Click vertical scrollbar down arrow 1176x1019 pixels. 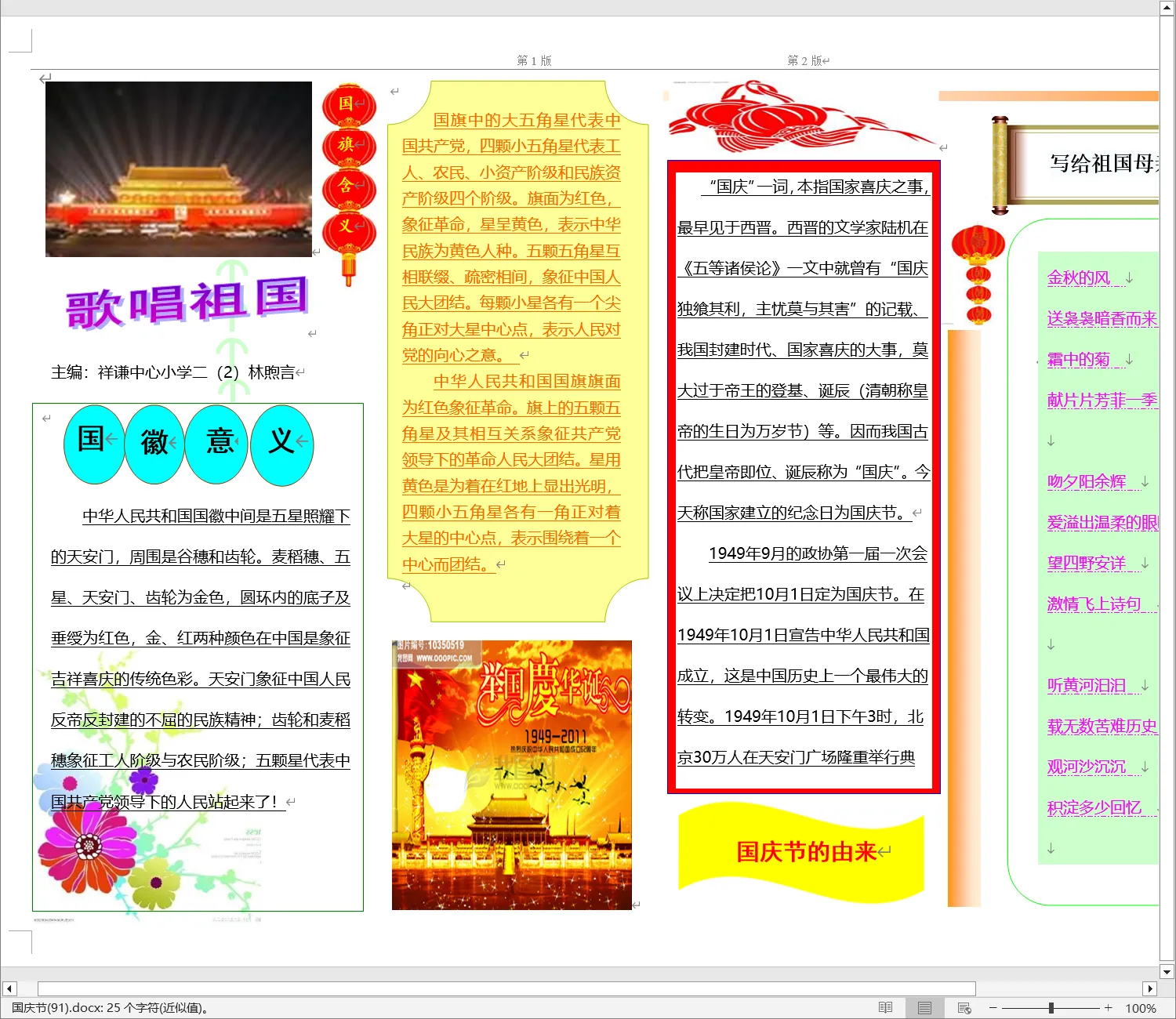1167,972
